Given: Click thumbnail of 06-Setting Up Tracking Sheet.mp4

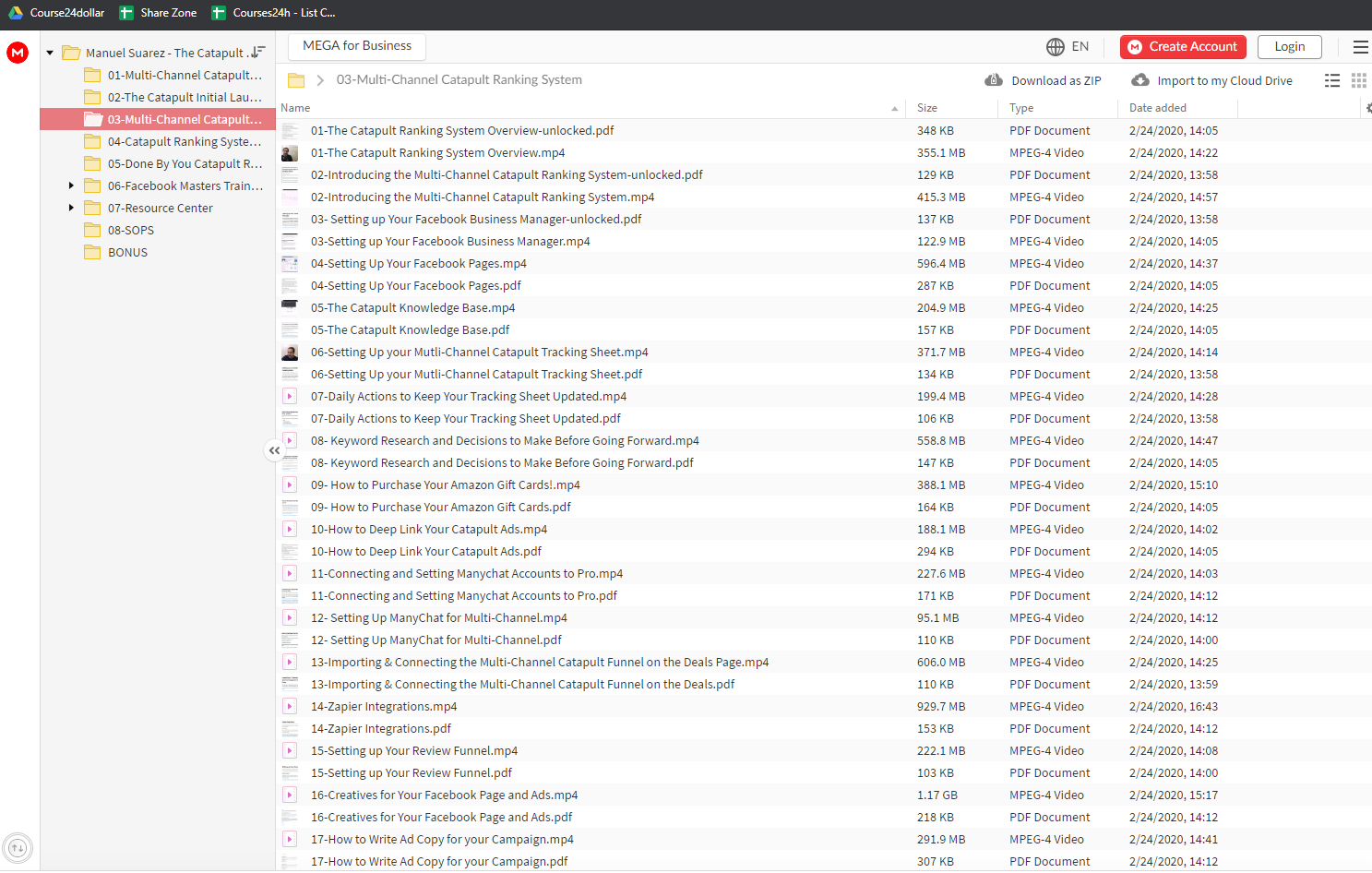Looking at the screenshot, I should tap(290, 353).
